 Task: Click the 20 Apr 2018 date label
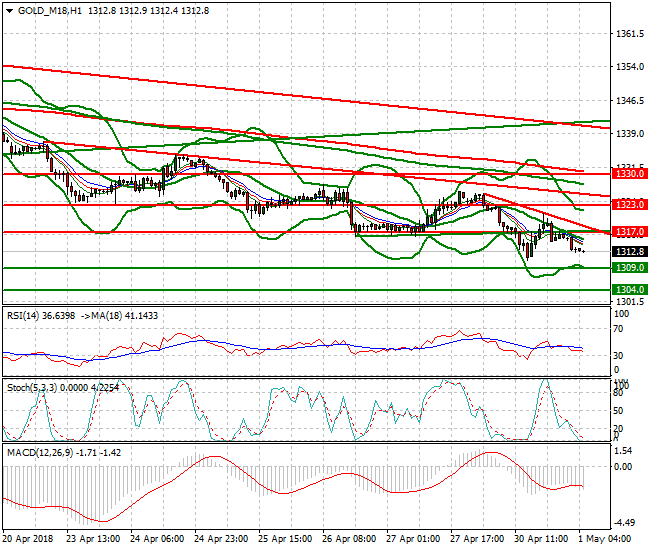[28, 539]
